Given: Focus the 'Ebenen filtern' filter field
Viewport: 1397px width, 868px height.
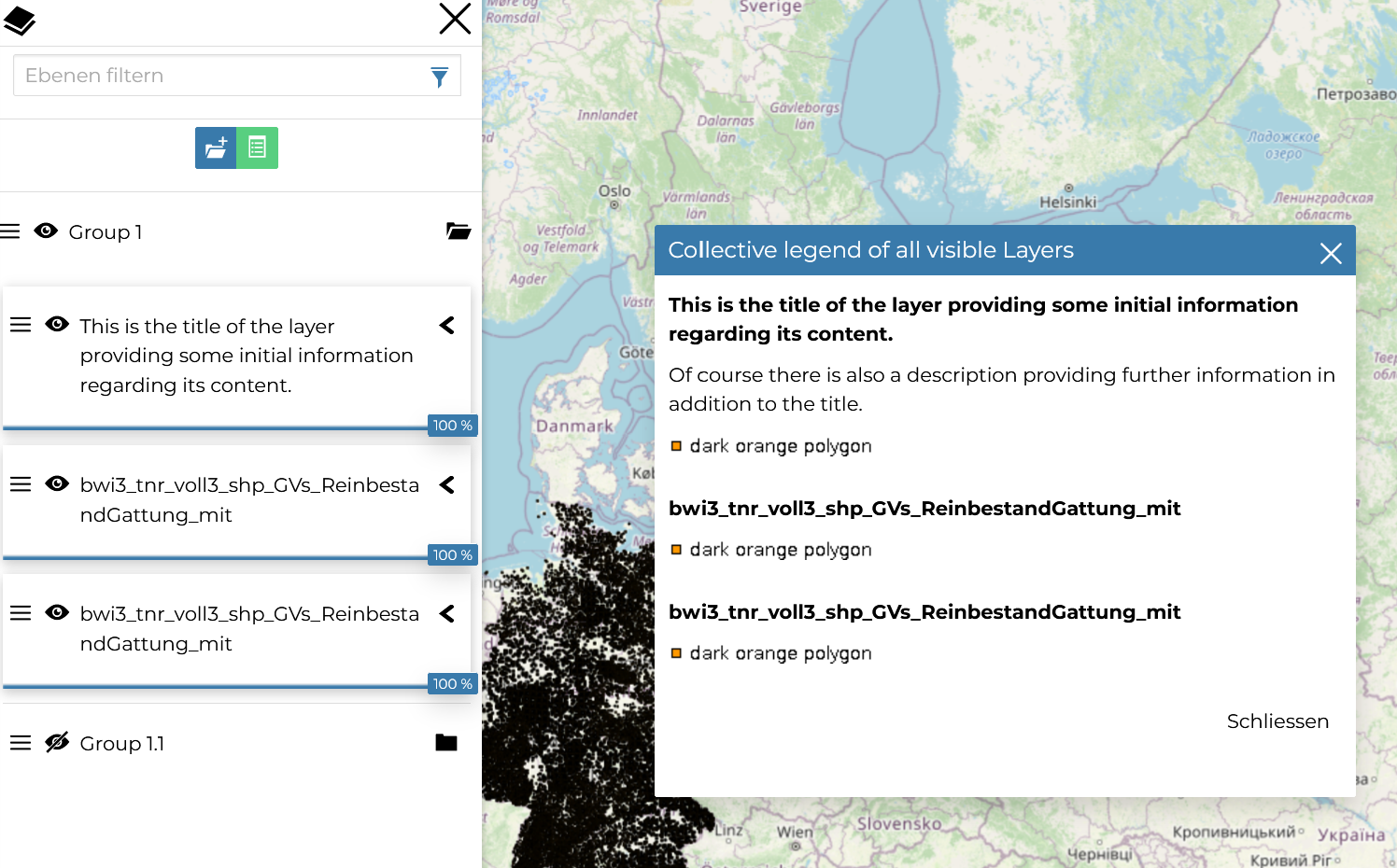Looking at the screenshot, I should click(236, 76).
